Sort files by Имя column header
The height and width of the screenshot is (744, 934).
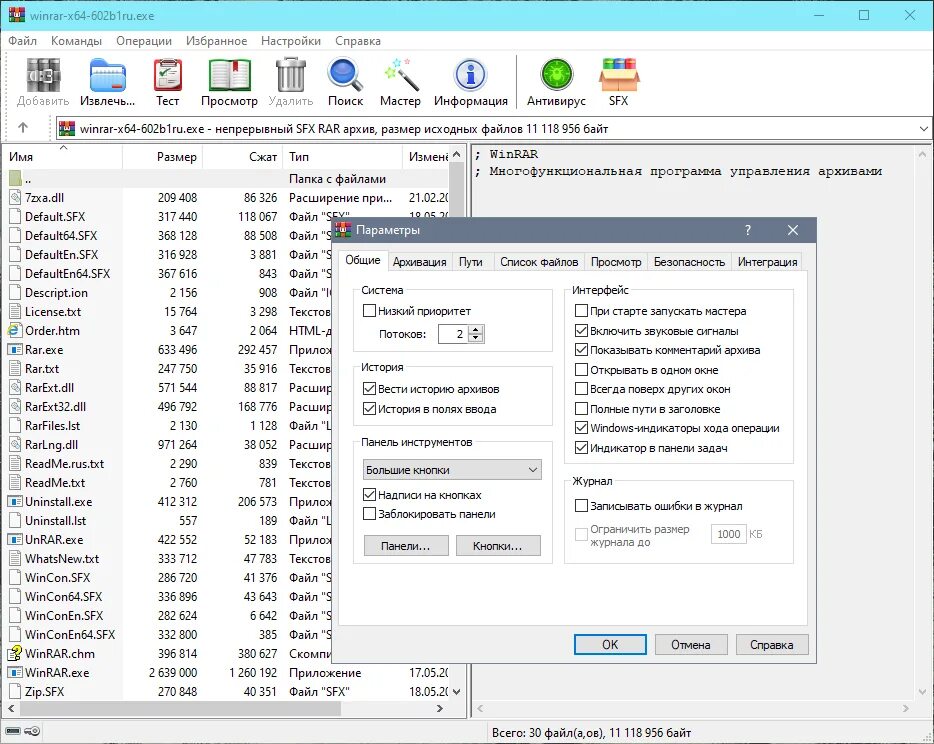(63, 157)
